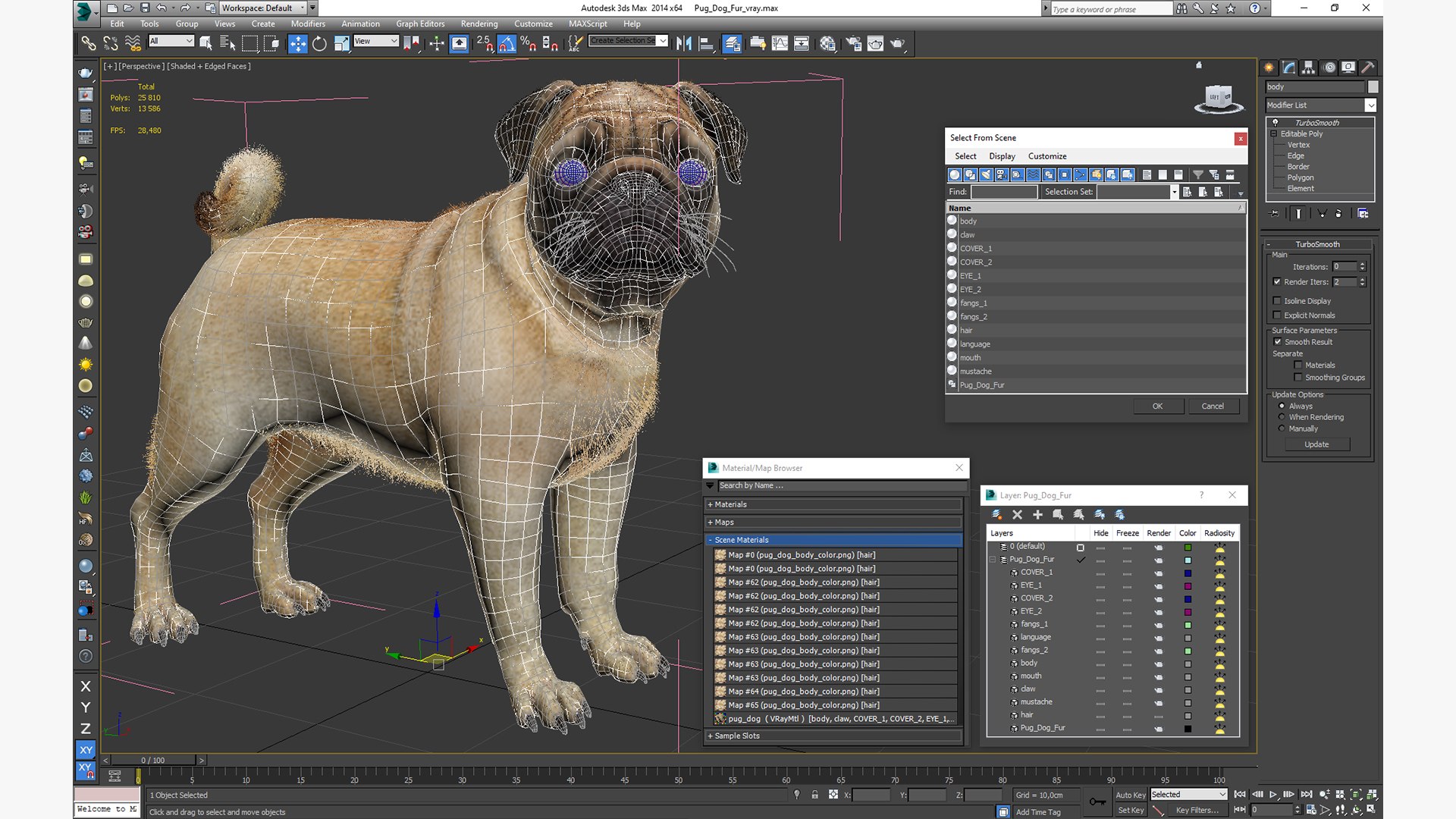
Task: Click Play Animation button
Action: pyautogui.click(x=1273, y=794)
